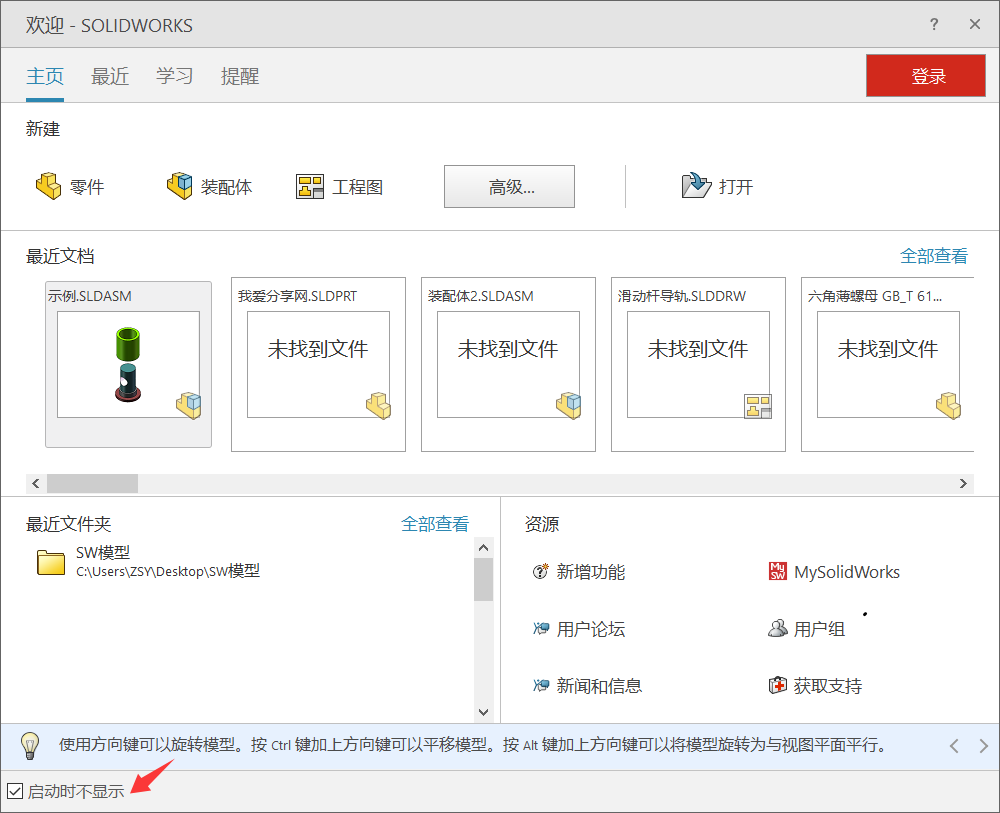Click the help question mark button
Viewport: 1000px width, 813px height.
pyautogui.click(x=934, y=24)
